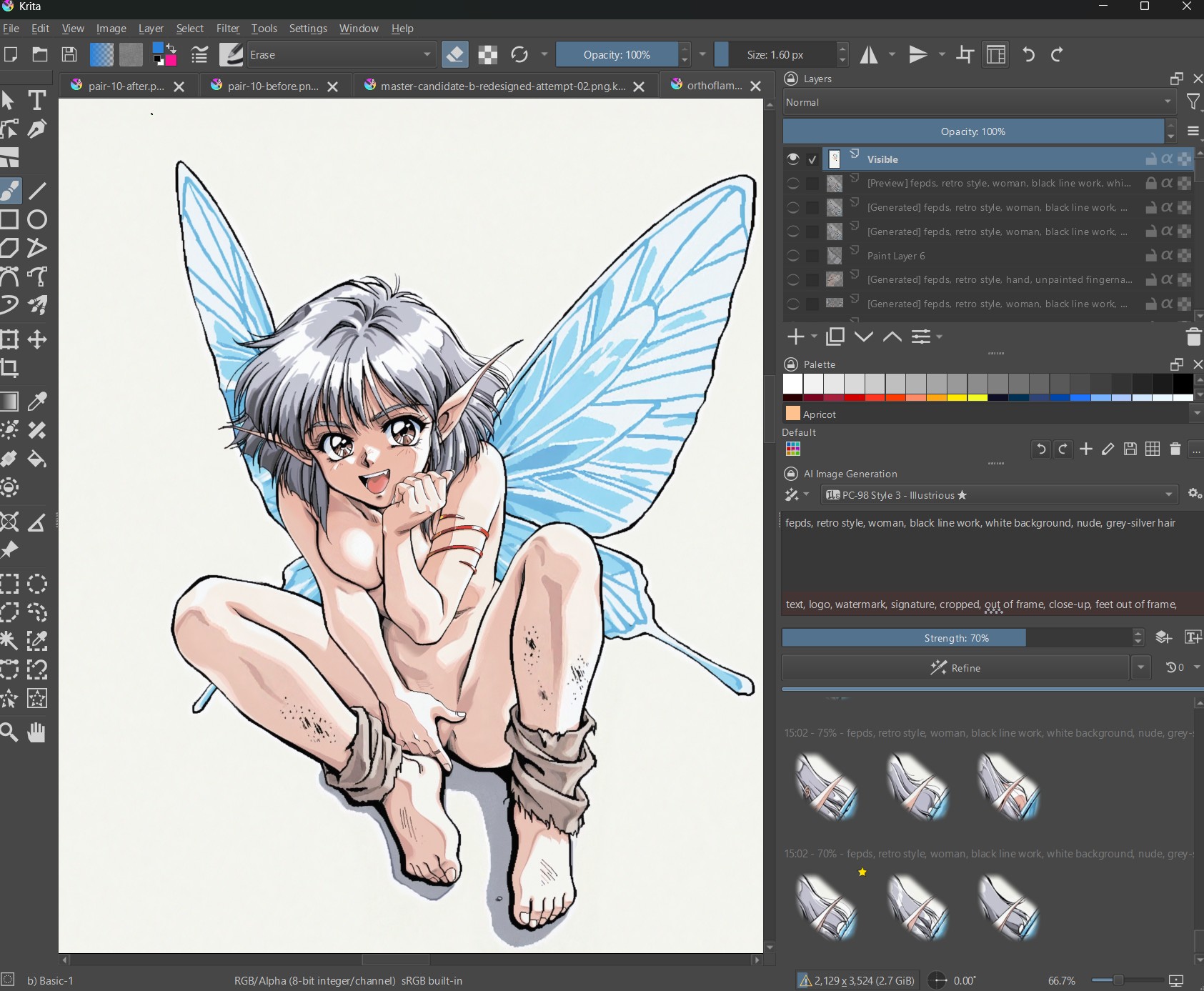This screenshot has width=1204, height=991.
Task: Adjust the Strength 70% slider
Action: pyautogui.click(x=957, y=637)
